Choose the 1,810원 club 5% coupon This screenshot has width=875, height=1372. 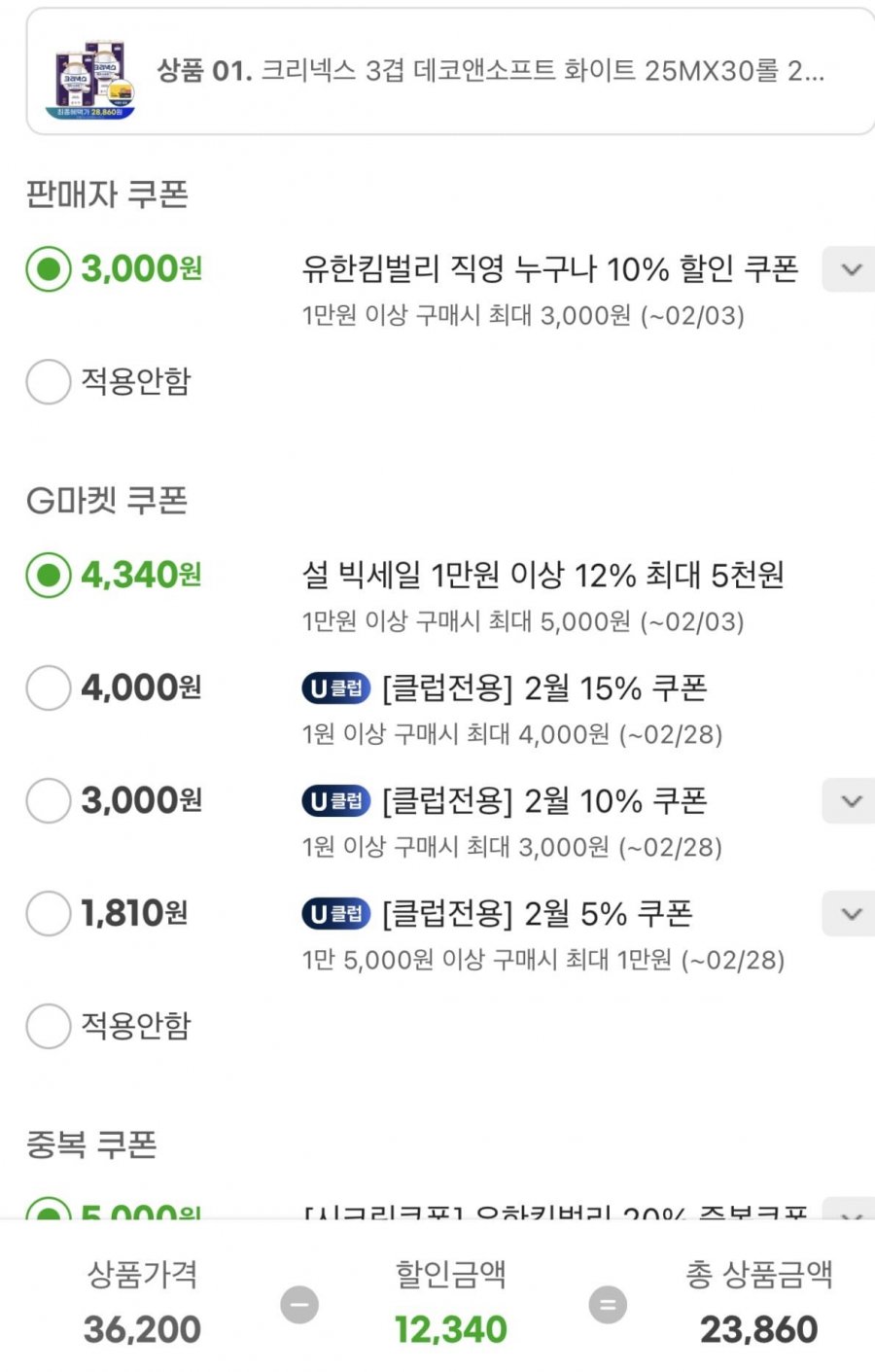tap(49, 914)
